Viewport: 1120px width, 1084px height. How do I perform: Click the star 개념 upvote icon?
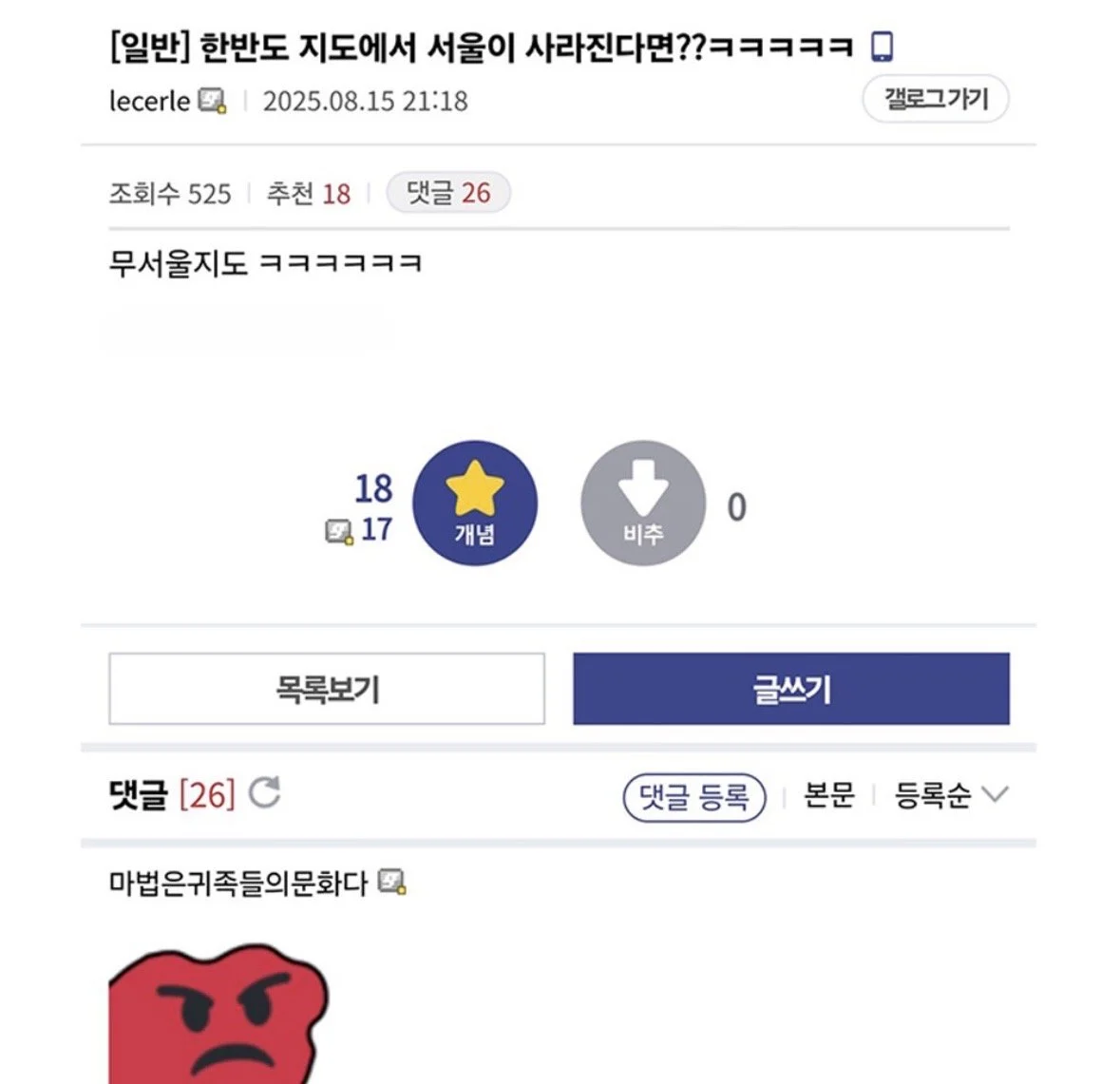(473, 504)
